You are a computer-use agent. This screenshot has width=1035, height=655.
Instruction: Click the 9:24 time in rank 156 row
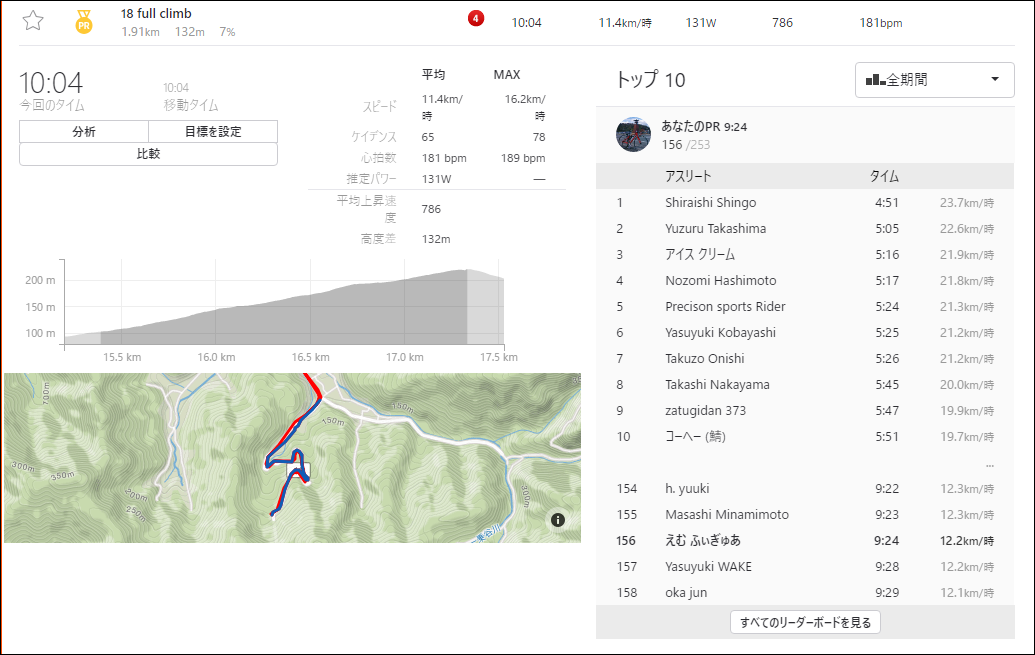[886, 541]
